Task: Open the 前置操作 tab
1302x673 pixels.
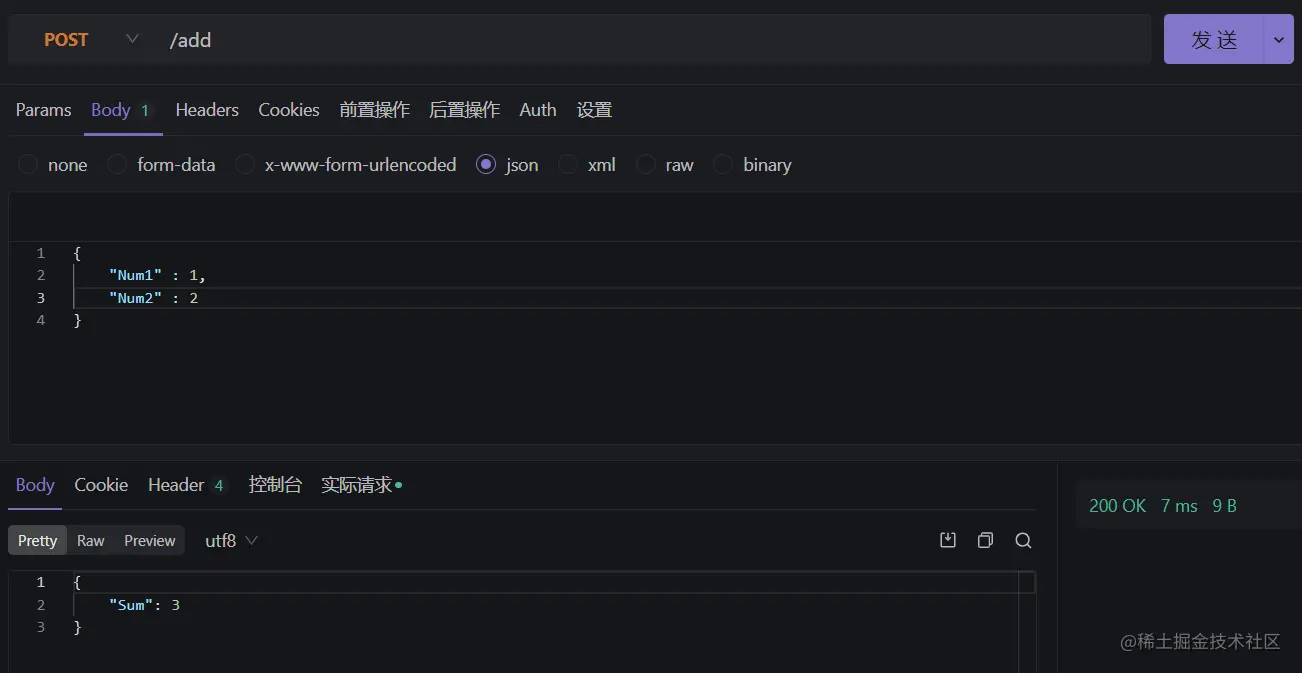Action: click(374, 110)
